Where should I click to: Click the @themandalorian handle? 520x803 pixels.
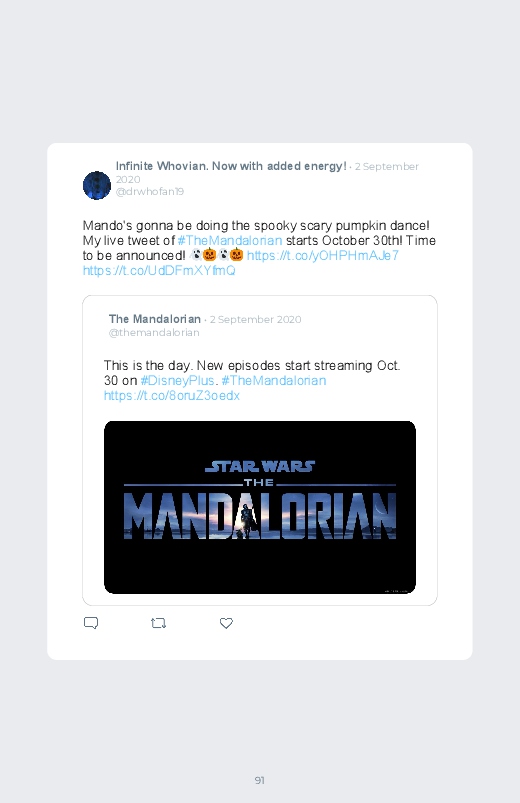[154, 332]
